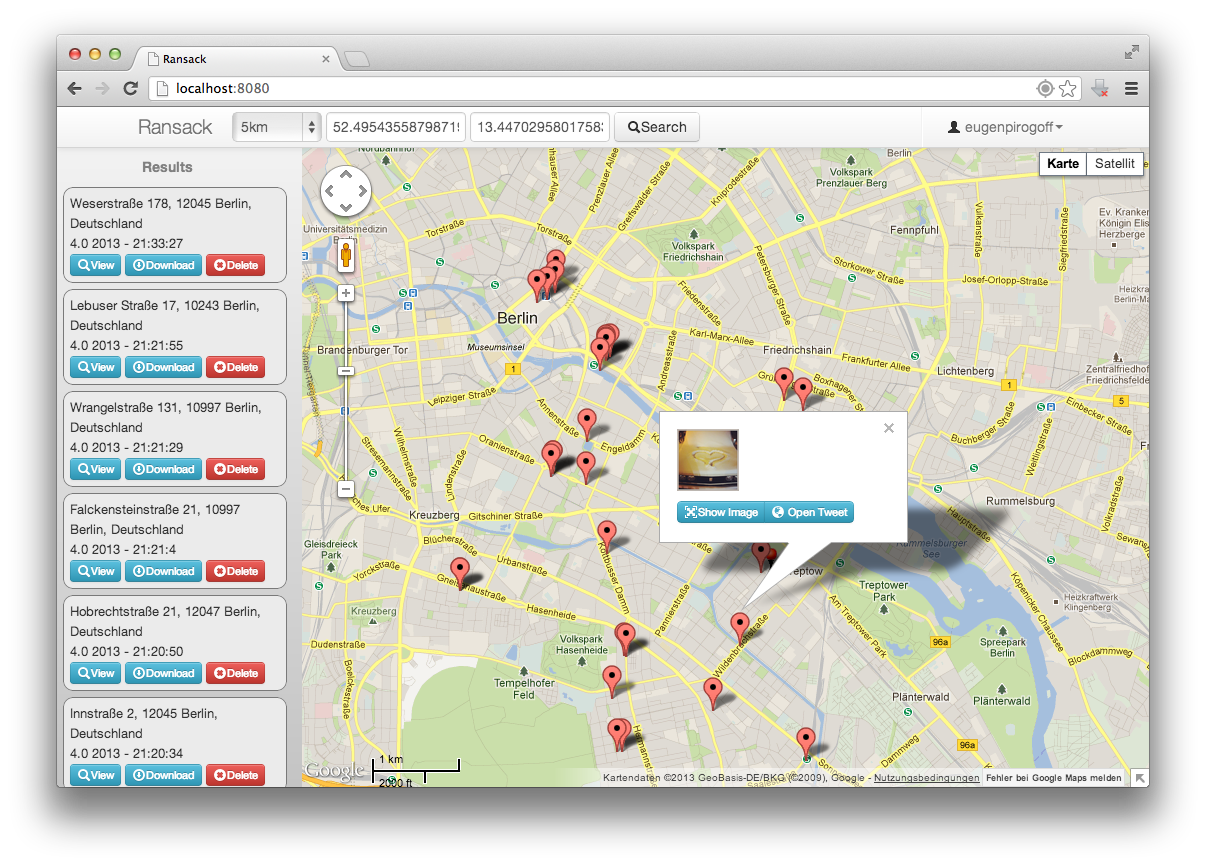Image resolution: width=1206 pixels, height=866 pixels.
Task: Delete the Falckensteinstraße 21 result
Action: (235, 571)
